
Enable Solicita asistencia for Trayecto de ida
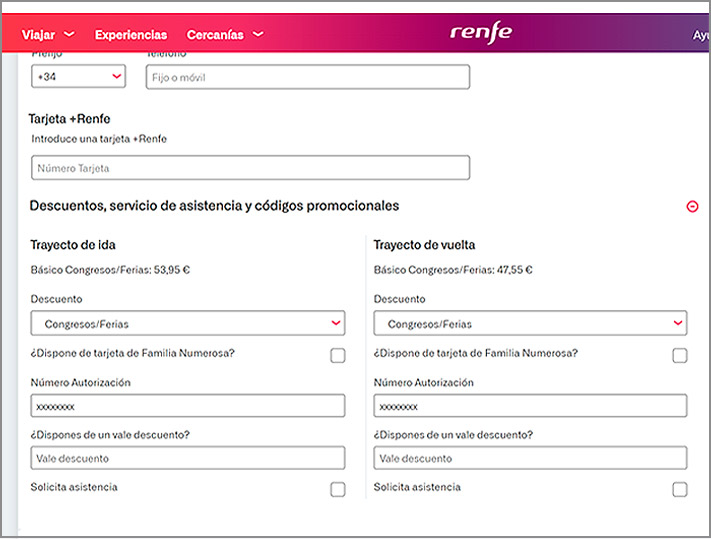click(338, 489)
